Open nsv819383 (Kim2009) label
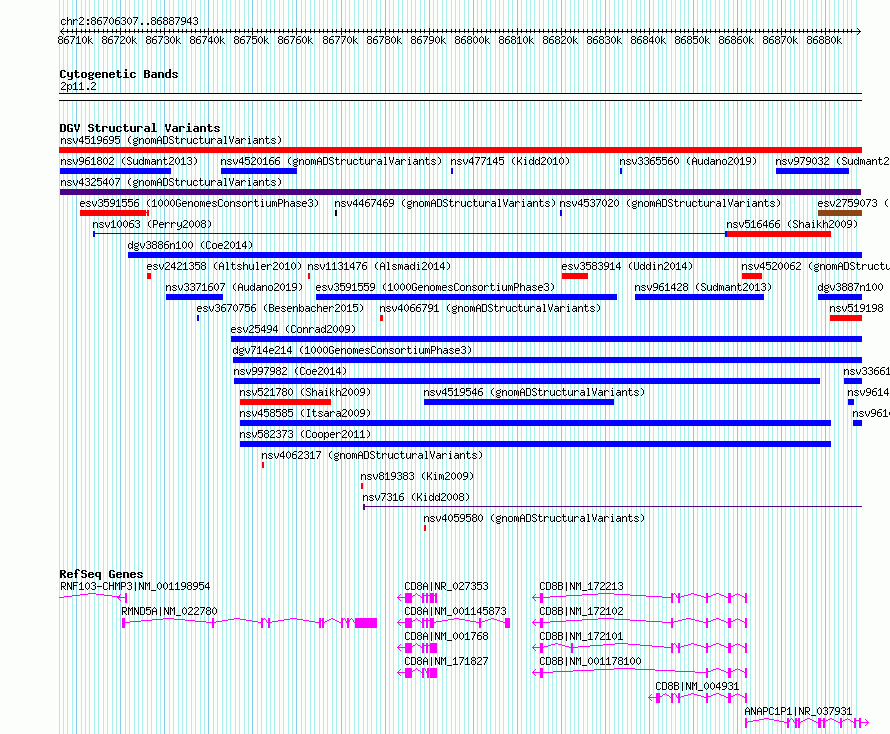This screenshot has width=890, height=734. [x=417, y=476]
